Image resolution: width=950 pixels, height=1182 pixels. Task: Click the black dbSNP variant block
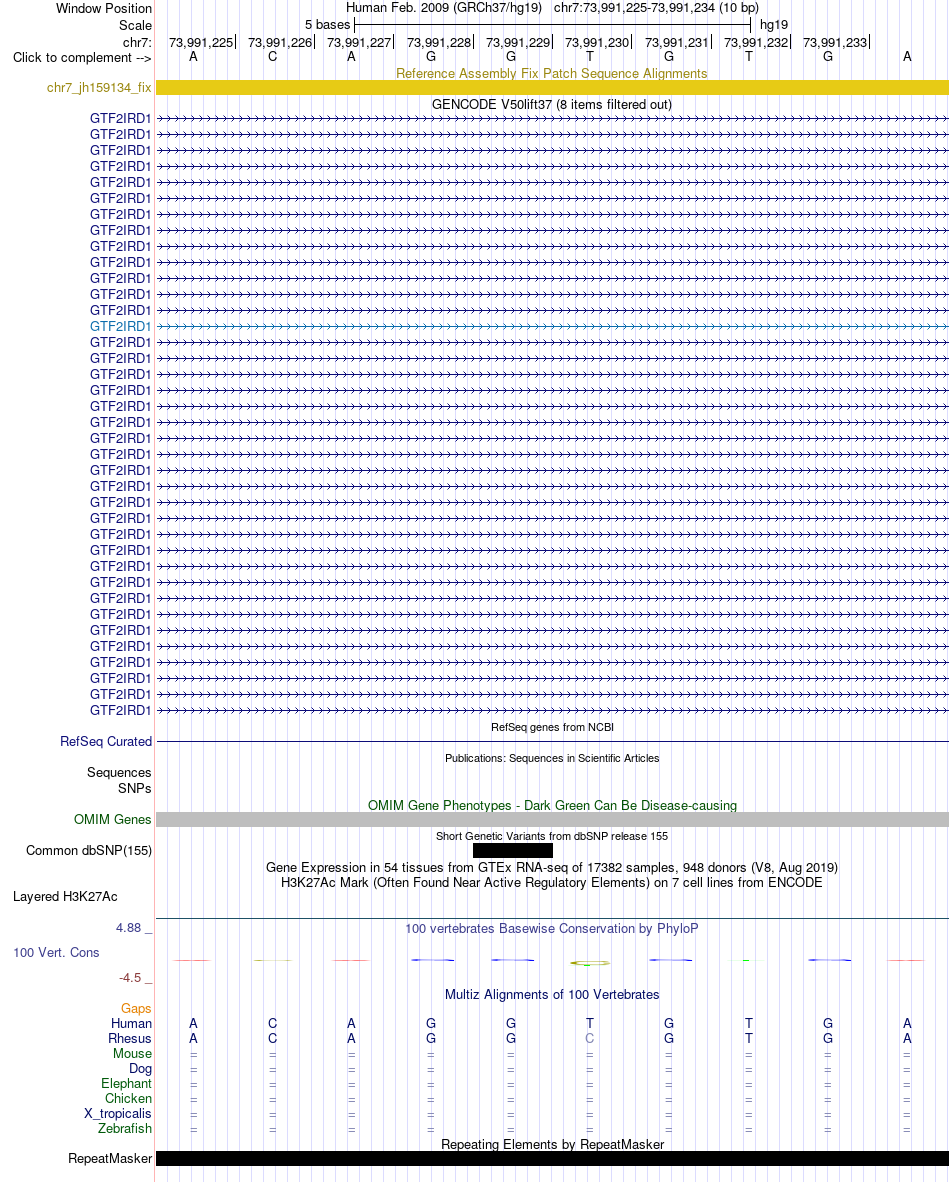[513, 850]
